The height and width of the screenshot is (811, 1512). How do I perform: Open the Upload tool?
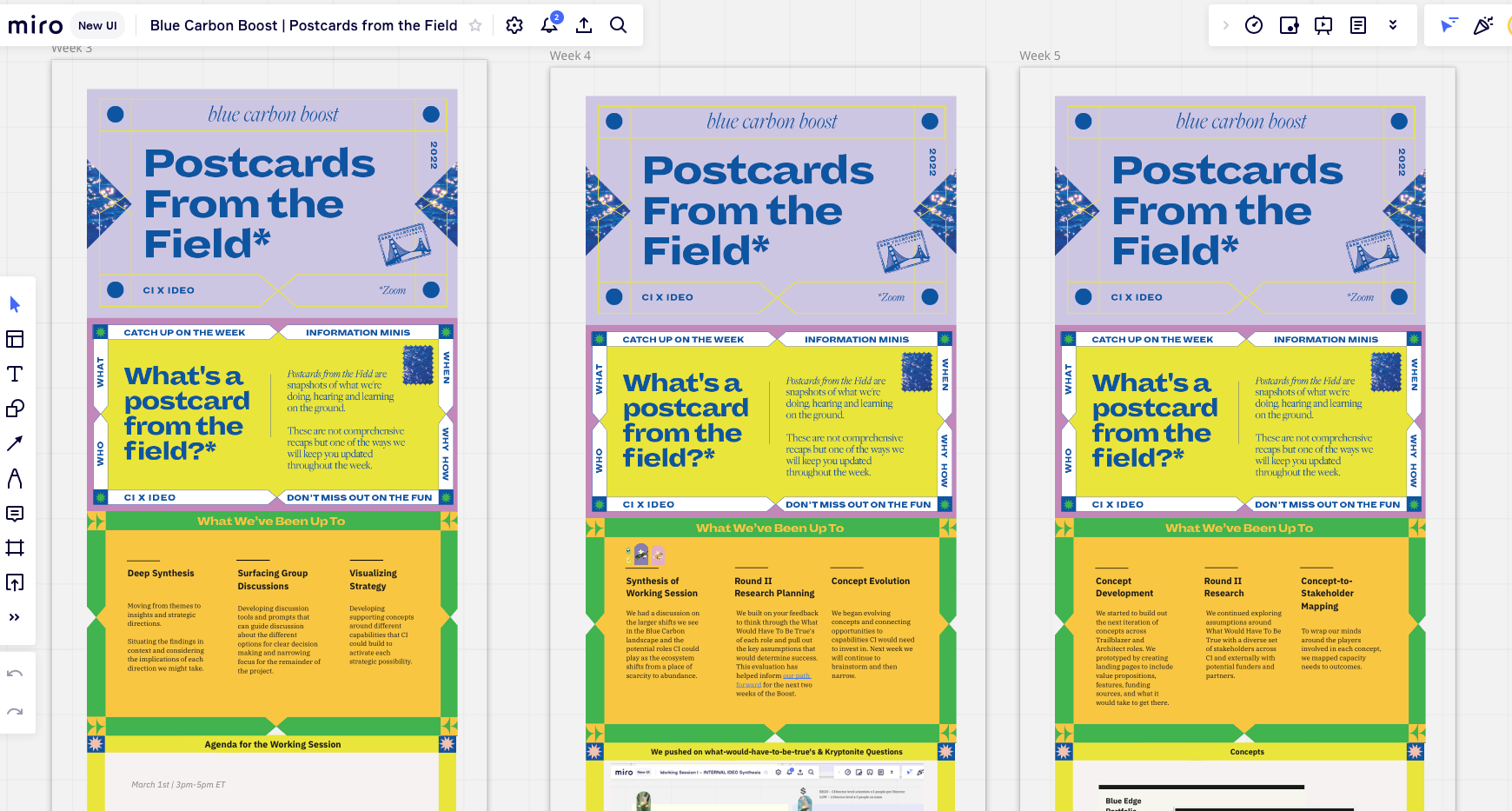pyautogui.click(x=15, y=582)
